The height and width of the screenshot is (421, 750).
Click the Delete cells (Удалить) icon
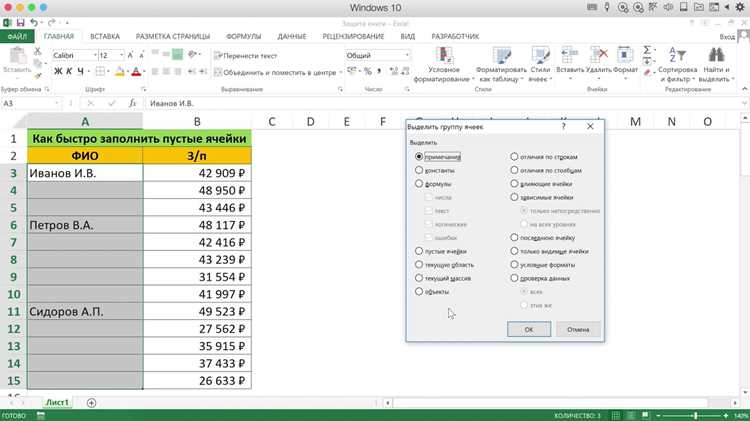coord(598,55)
